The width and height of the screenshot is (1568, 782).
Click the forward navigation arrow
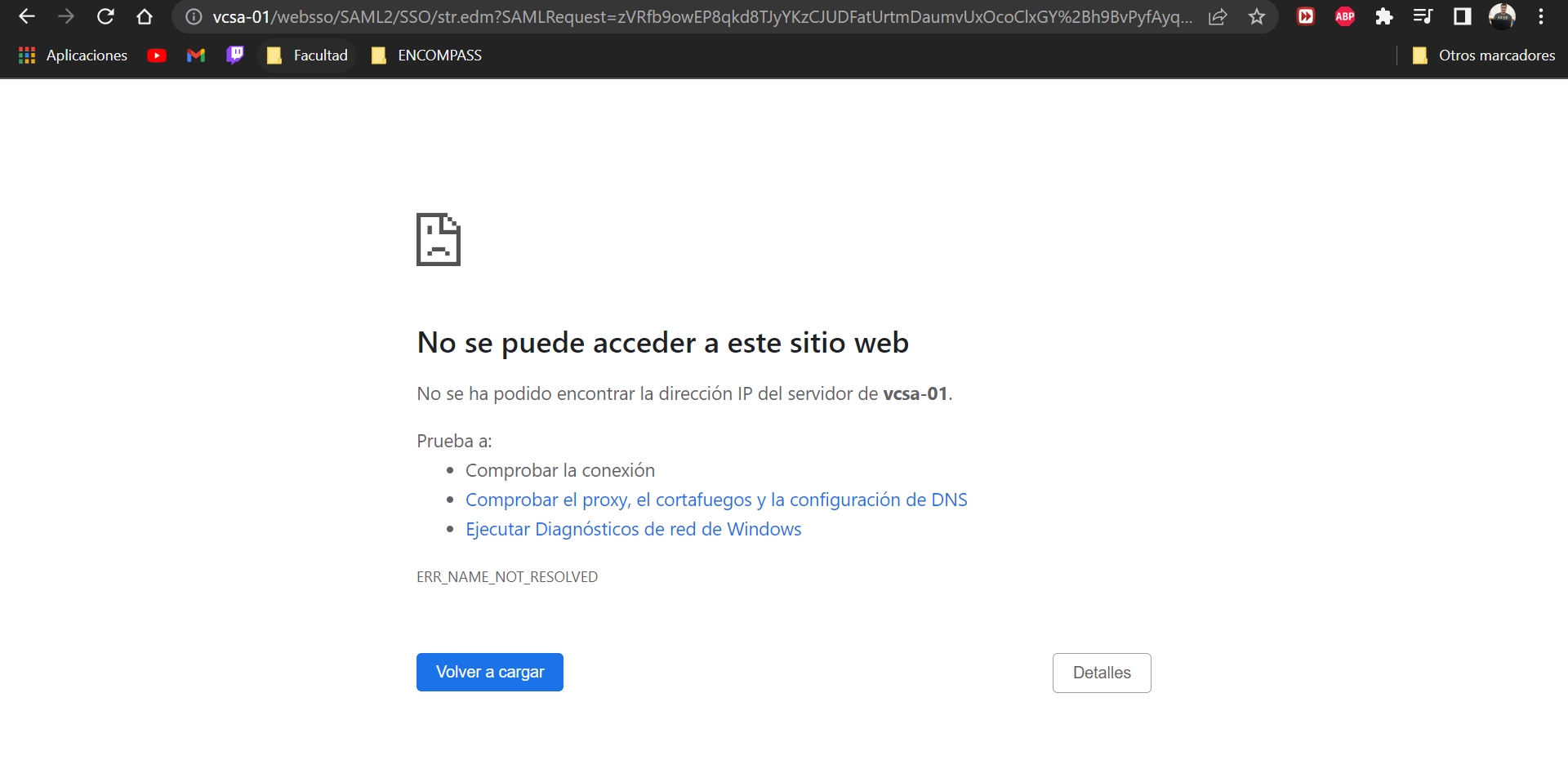tap(66, 16)
